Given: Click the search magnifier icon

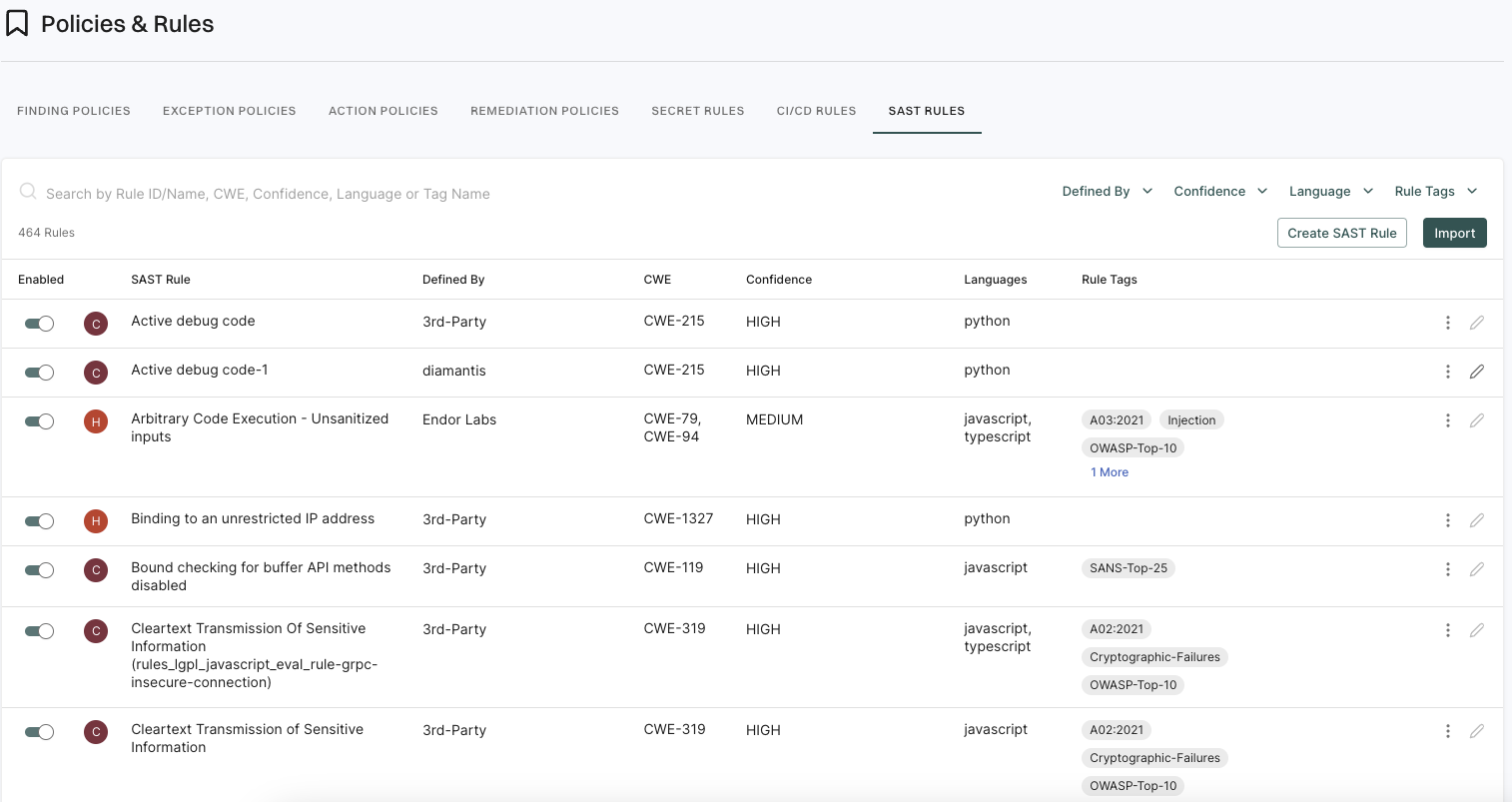Looking at the screenshot, I should pyautogui.click(x=28, y=192).
